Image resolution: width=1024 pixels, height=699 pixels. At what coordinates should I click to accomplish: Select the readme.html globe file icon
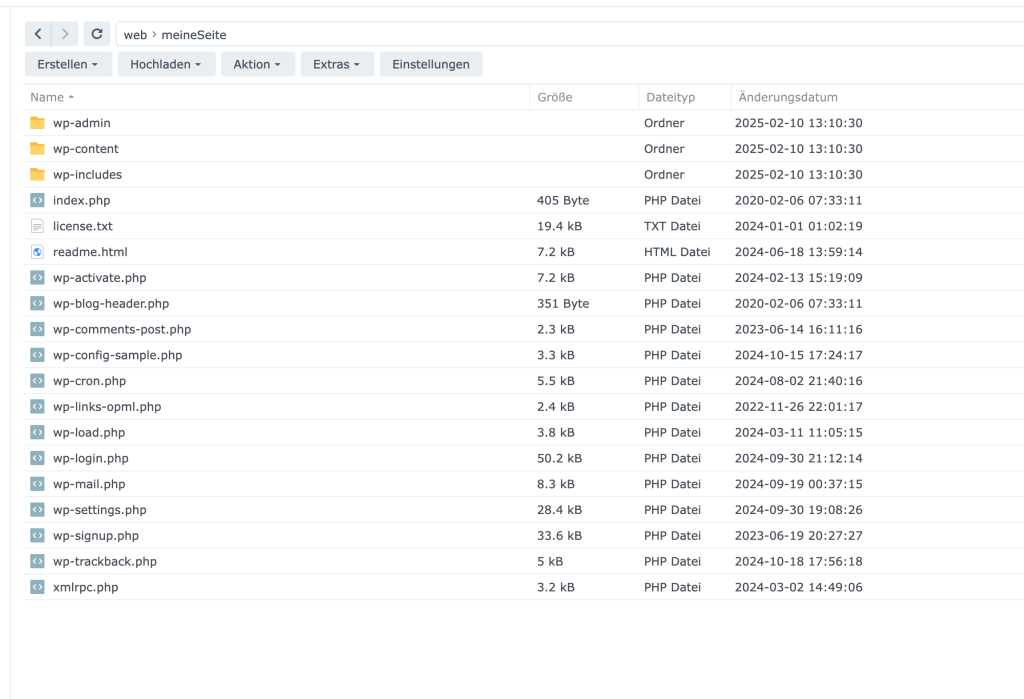[38, 252]
